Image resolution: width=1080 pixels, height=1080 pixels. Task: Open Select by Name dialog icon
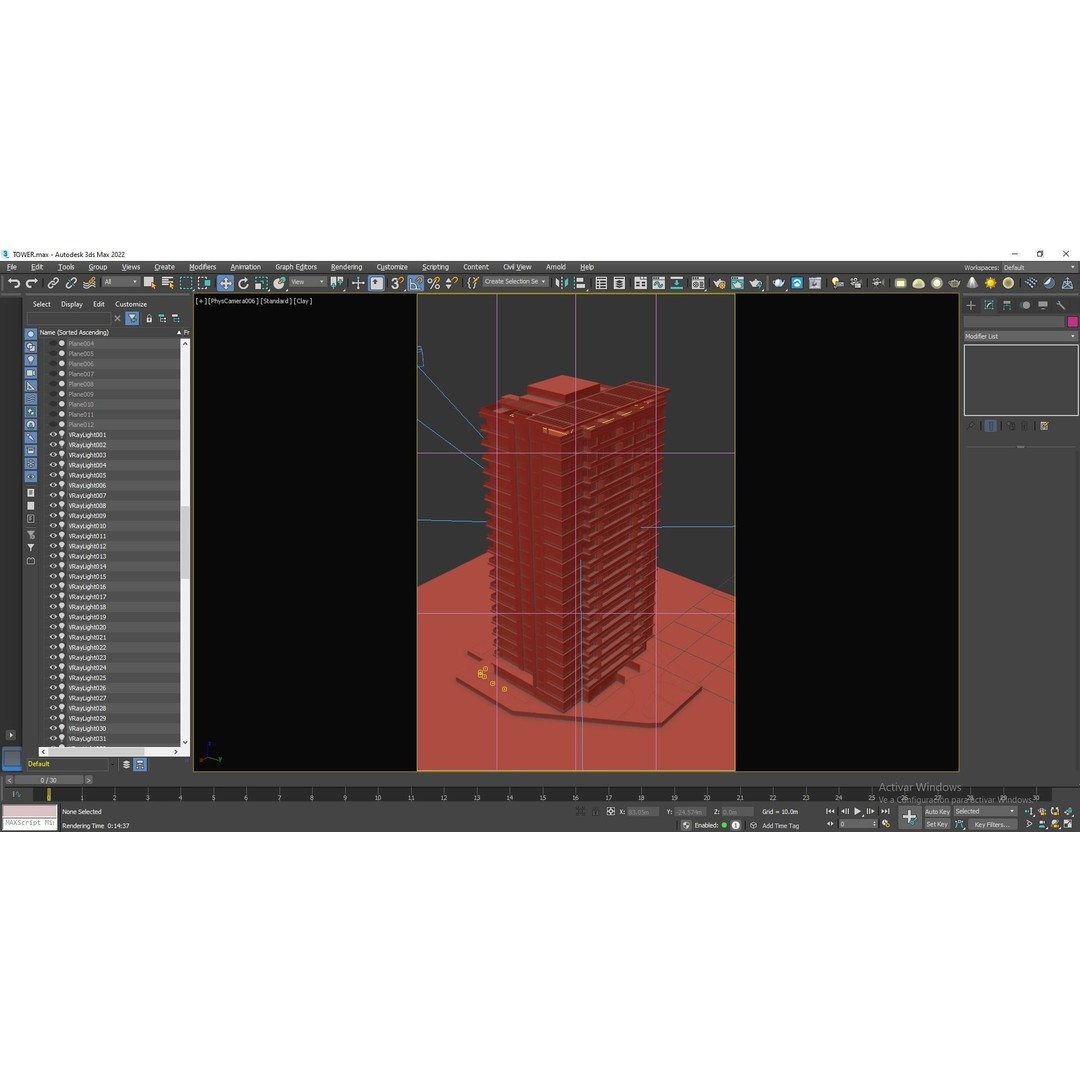pos(167,283)
